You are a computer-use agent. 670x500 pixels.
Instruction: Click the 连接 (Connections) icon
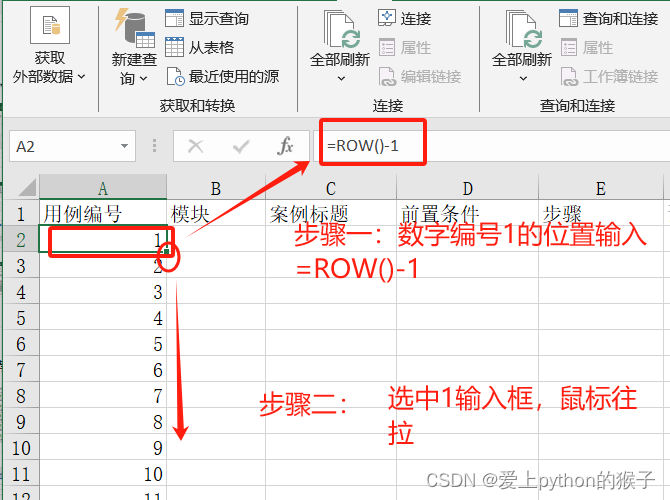[x=387, y=18]
